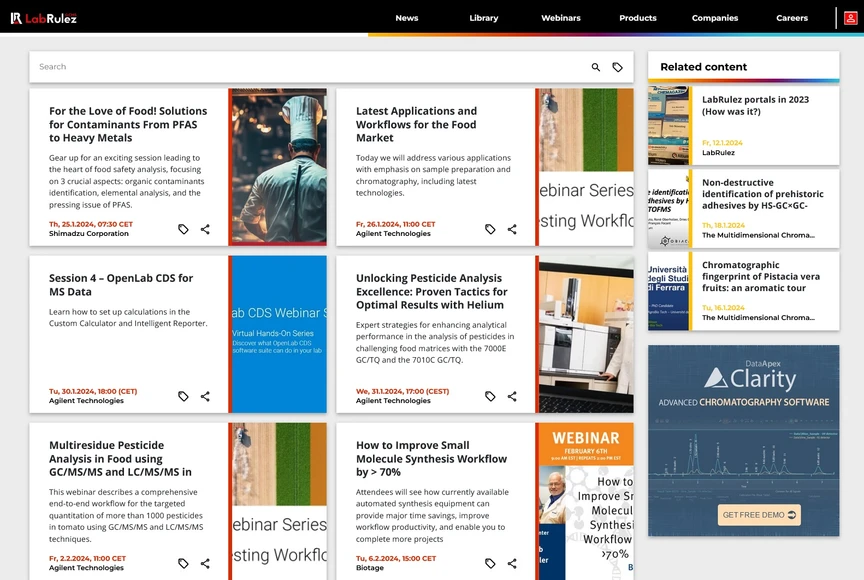Click tag icon on Small Molecule Synthesis card

[490, 563]
